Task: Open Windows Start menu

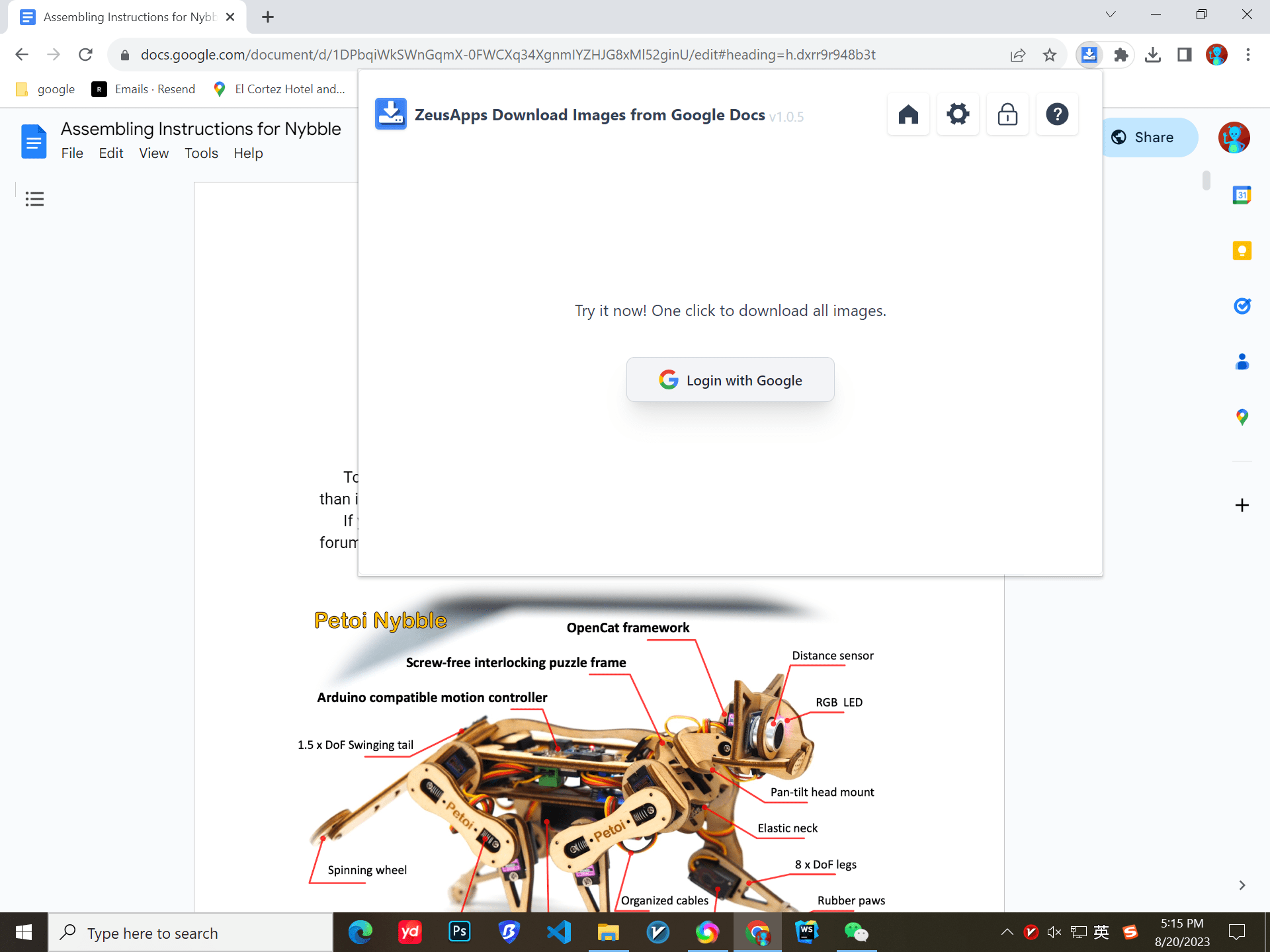Action: (24, 933)
